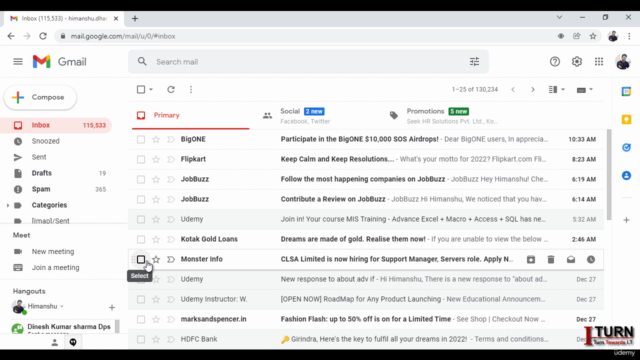Open search options filter icon

tap(474, 62)
